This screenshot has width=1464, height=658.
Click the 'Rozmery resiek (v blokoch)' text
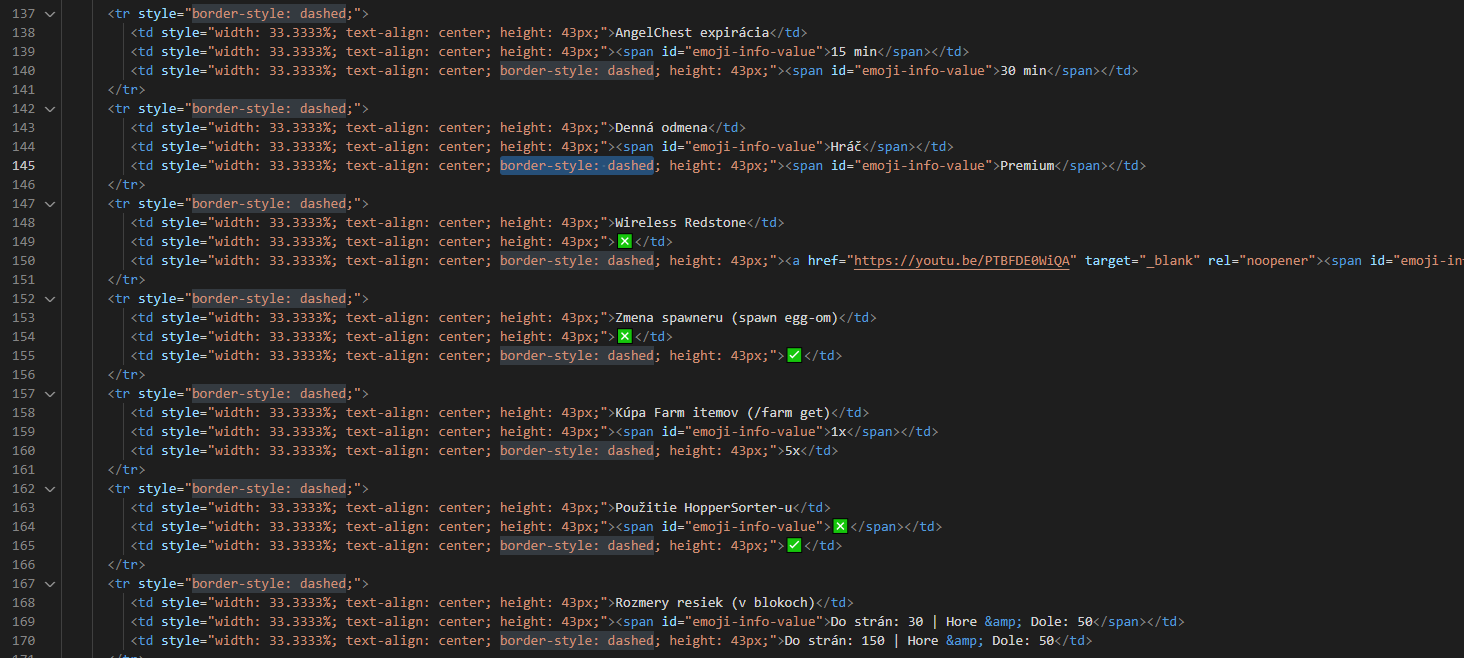(x=715, y=603)
